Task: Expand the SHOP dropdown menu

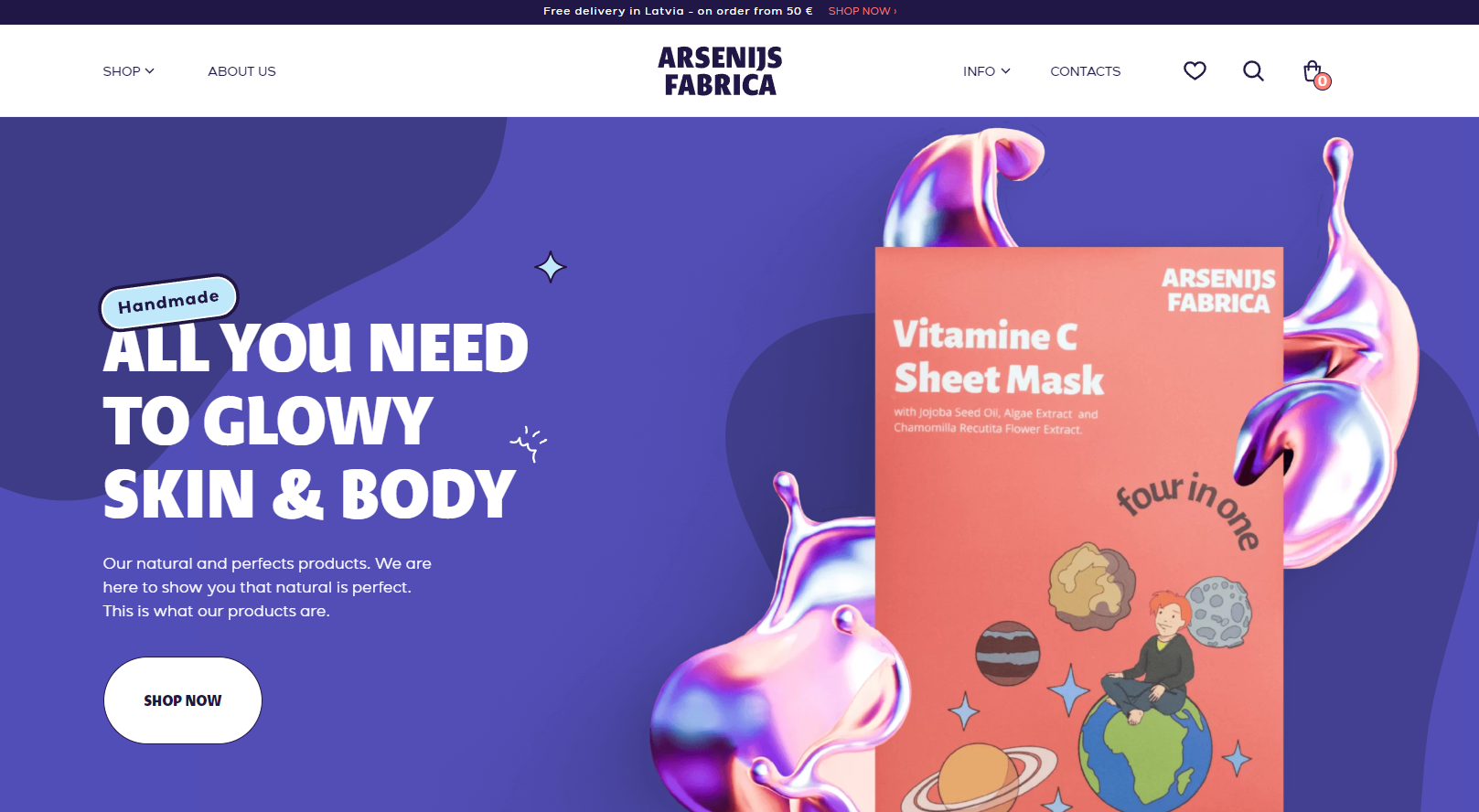Action: tap(129, 71)
